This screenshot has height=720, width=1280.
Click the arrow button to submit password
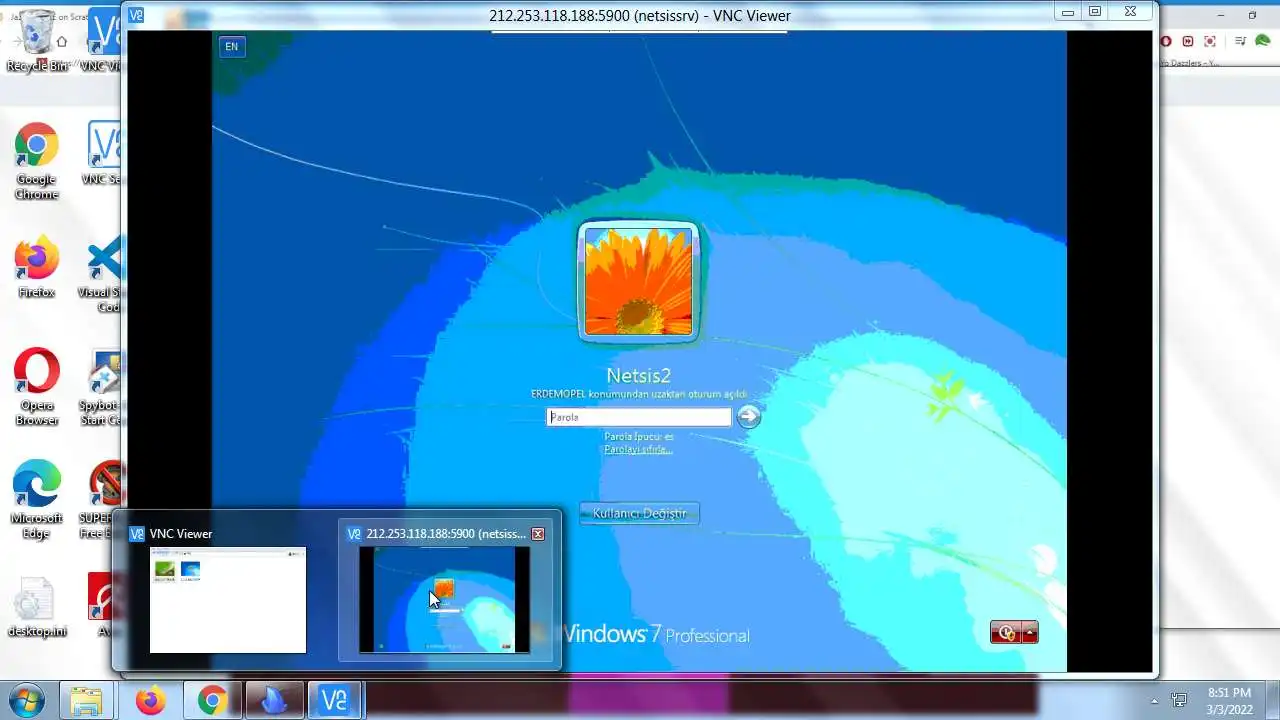(x=748, y=417)
